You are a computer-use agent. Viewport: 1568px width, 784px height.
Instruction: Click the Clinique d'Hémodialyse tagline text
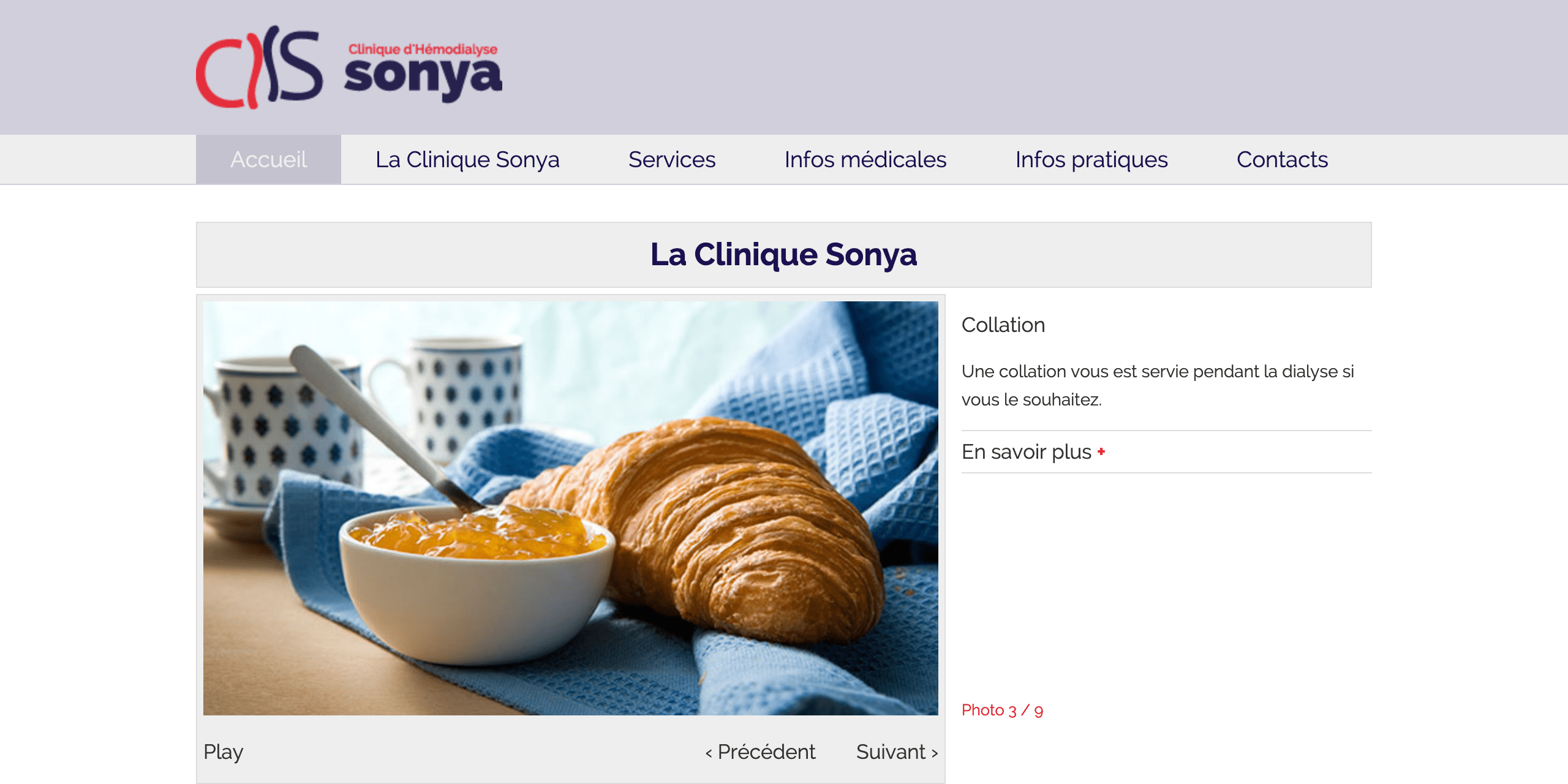click(423, 49)
